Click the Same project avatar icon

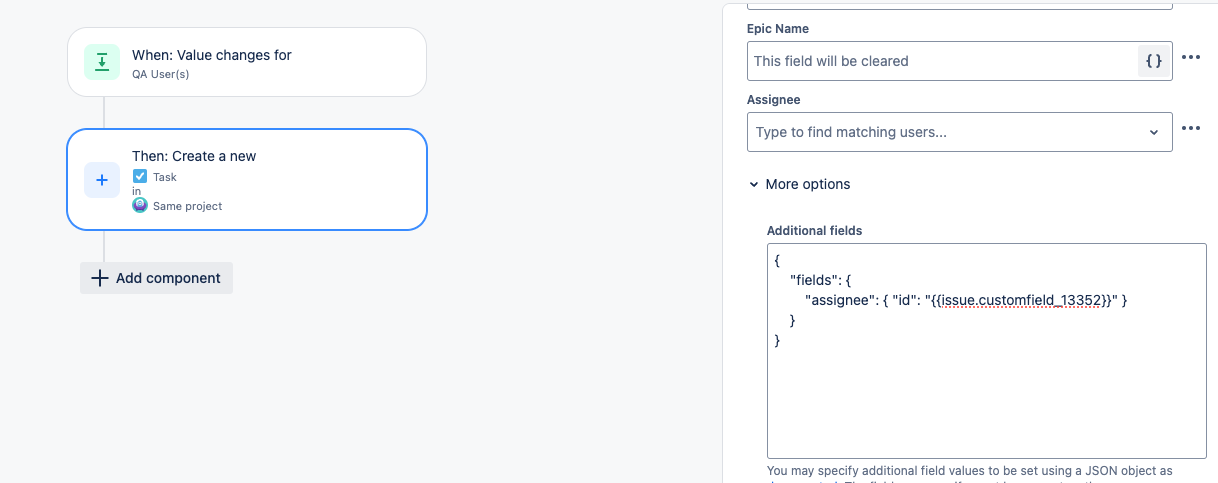coord(140,205)
